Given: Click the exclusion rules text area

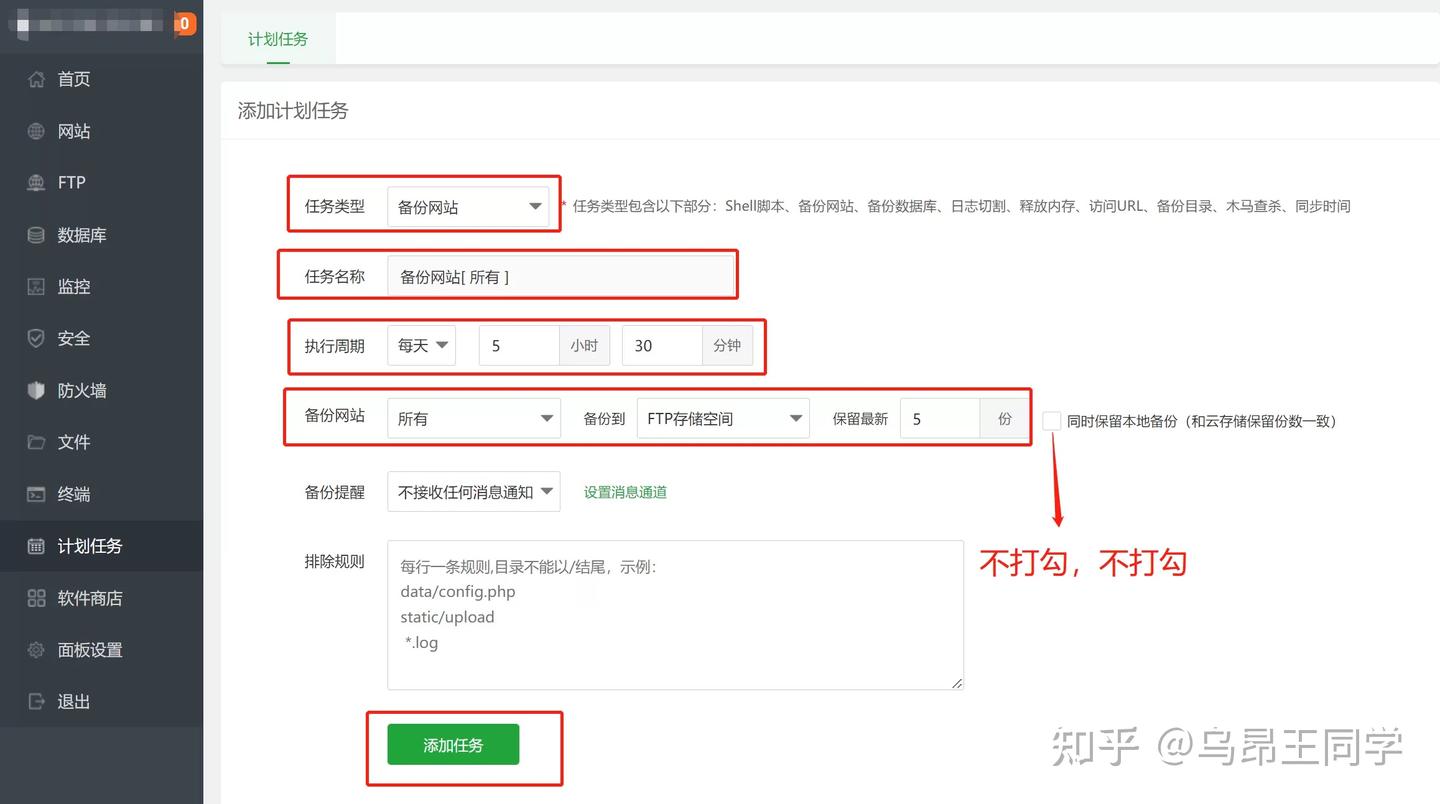Looking at the screenshot, I should click(675, 615).
